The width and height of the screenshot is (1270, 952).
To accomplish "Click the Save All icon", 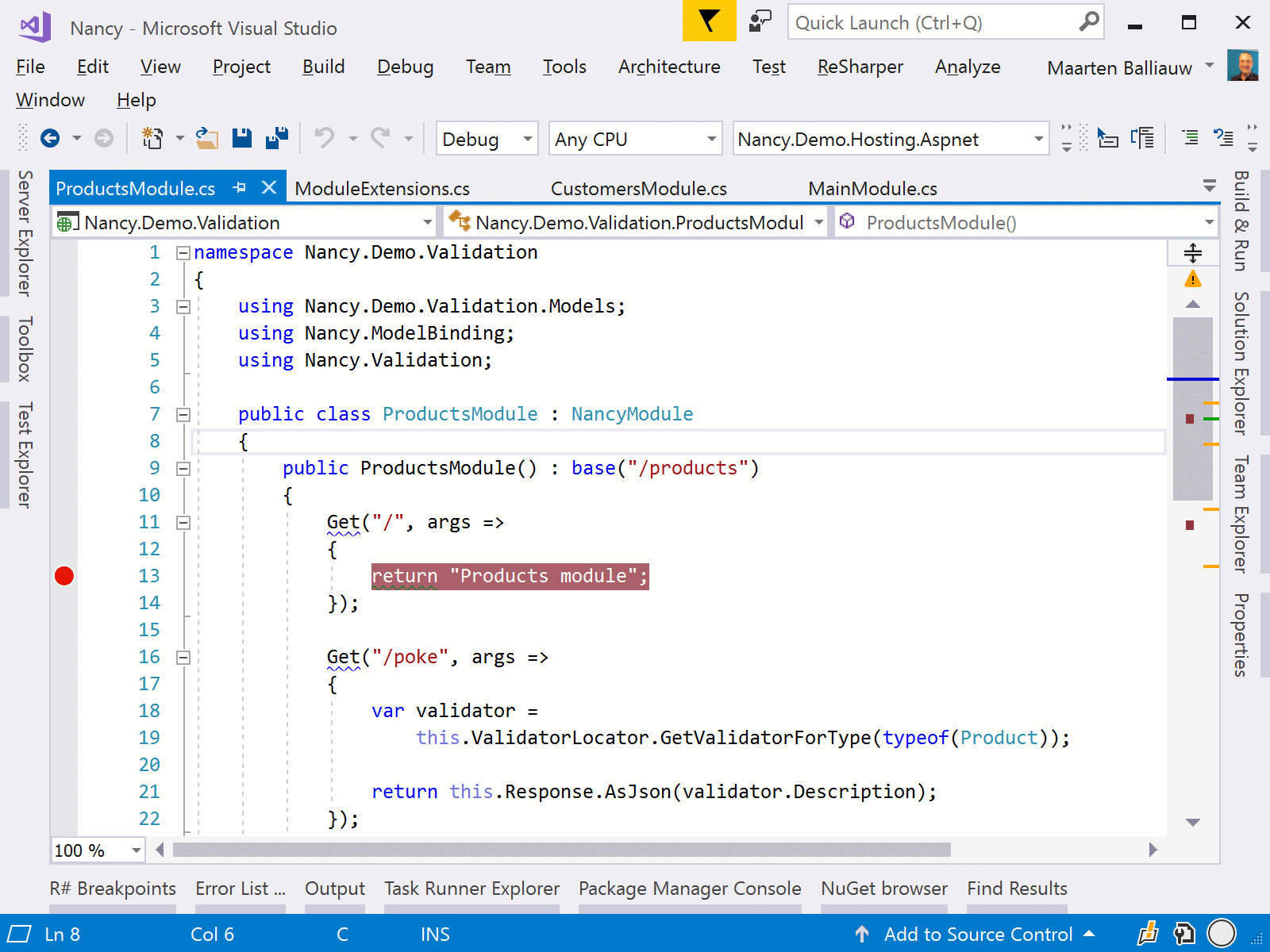I will point(277,139).
